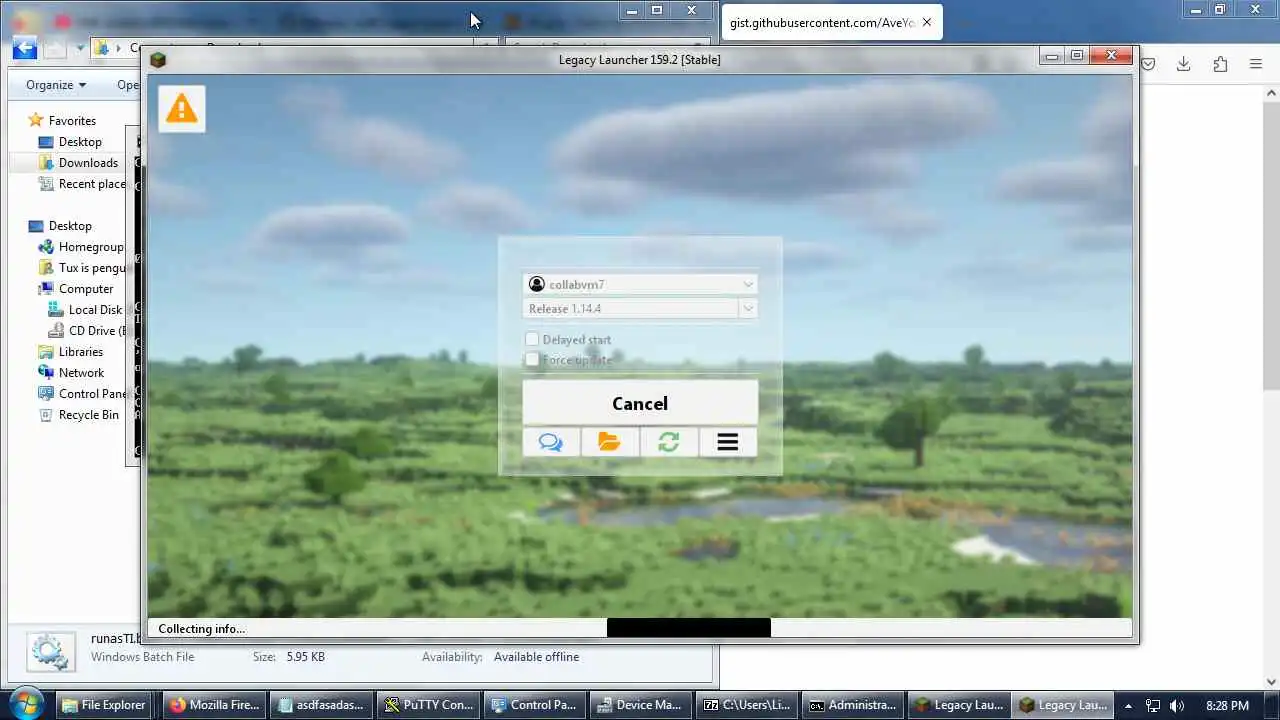Switch to PuTTY Configuration taskbar button
The image size is (1280, 720).
[428, 705]
